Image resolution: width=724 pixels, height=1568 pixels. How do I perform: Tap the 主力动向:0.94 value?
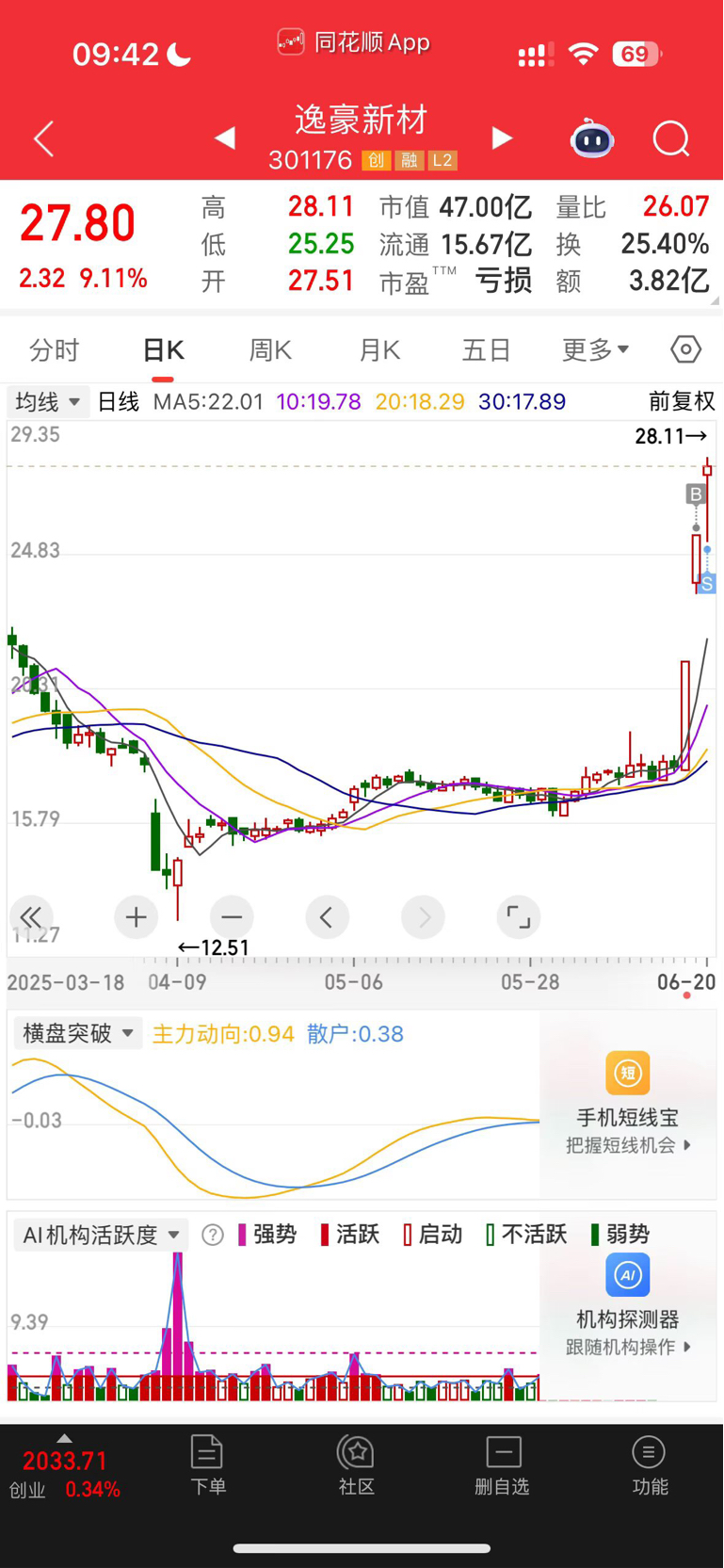point(223,1034)
